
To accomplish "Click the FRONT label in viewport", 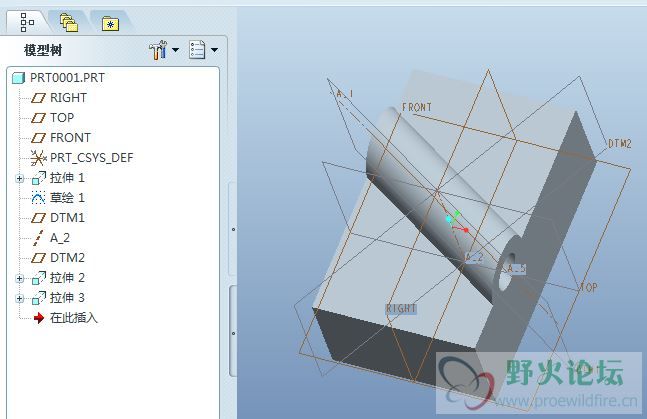I will pos(417,107).
